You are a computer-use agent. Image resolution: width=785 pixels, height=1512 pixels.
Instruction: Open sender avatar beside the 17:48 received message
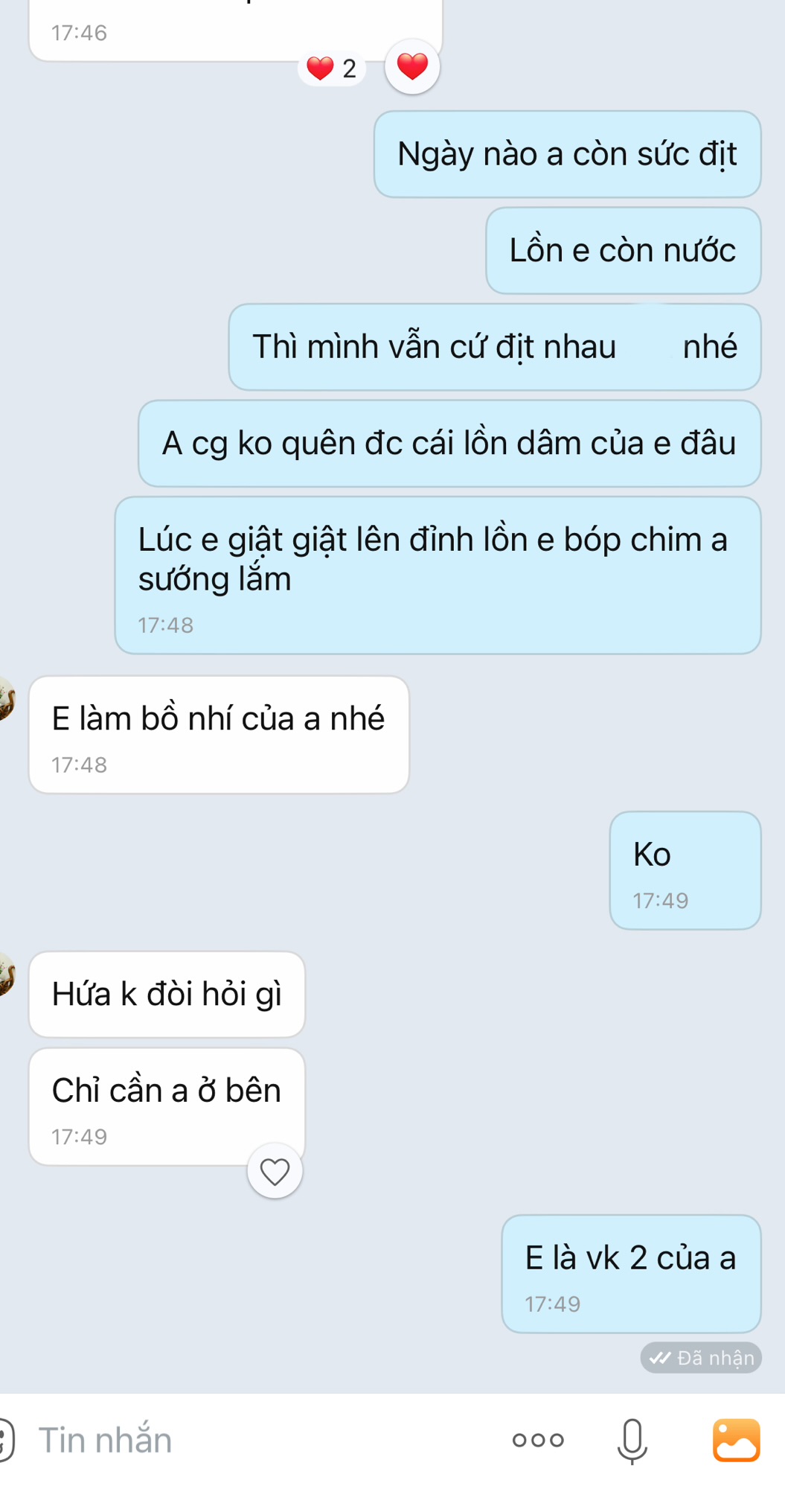pos(7,698)
